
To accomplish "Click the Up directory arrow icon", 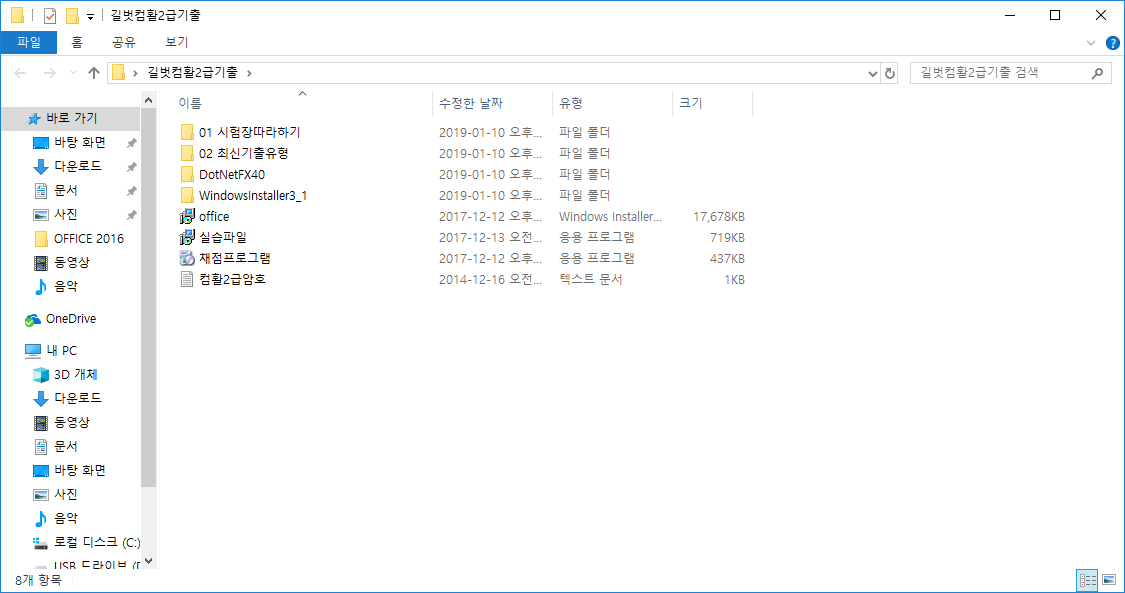I will point(94,73).
